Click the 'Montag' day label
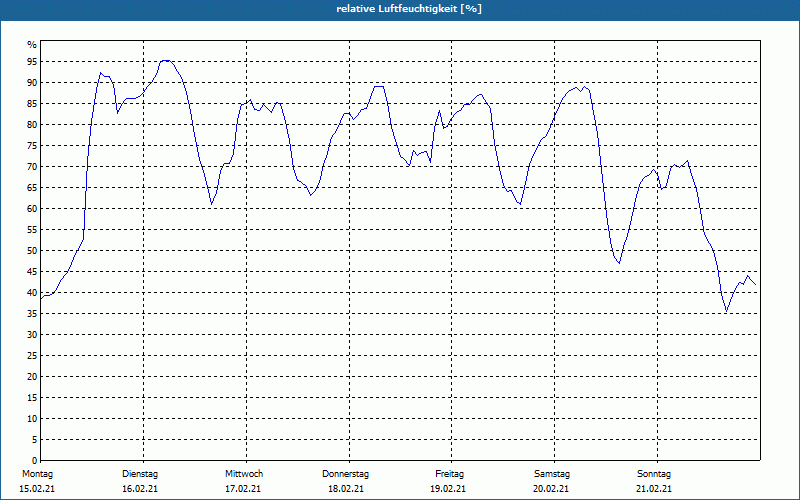Viewport: 800px width, 500px height. point(37,474)
